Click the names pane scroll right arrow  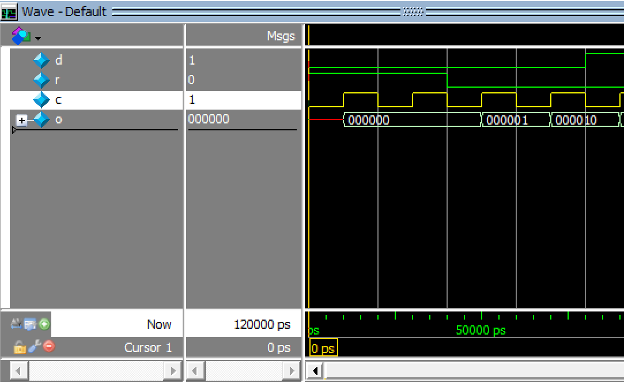pos(173,371)
